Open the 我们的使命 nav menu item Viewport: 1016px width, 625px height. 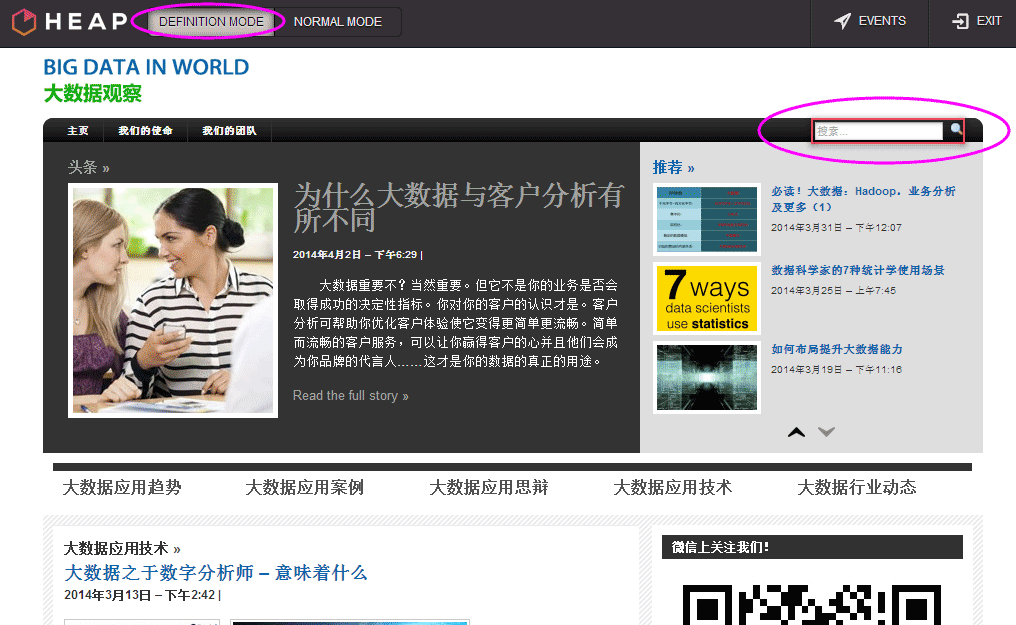(x=145, y=131)
